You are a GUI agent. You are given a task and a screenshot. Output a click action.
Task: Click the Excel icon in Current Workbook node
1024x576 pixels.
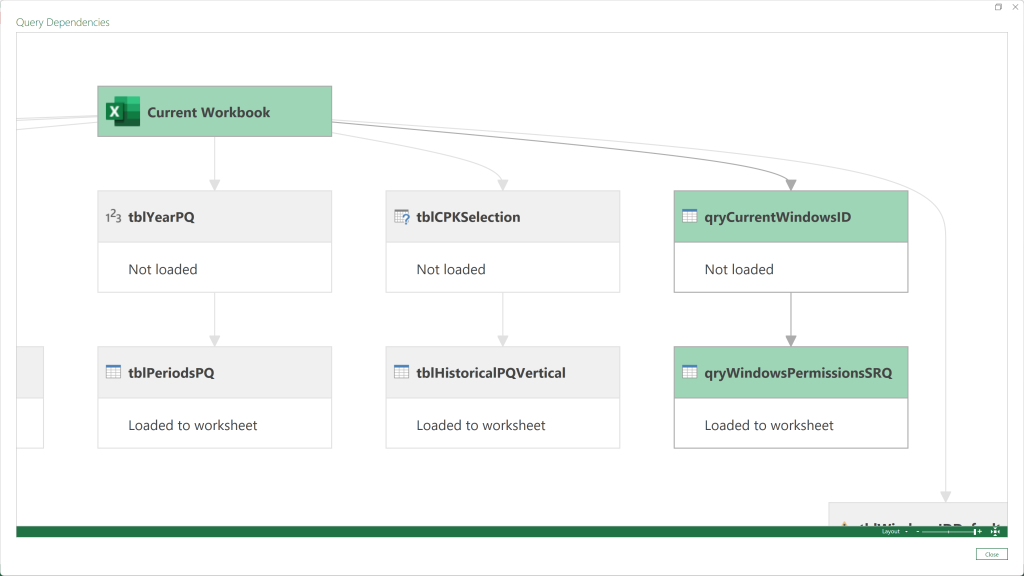(x=123, y=112)
